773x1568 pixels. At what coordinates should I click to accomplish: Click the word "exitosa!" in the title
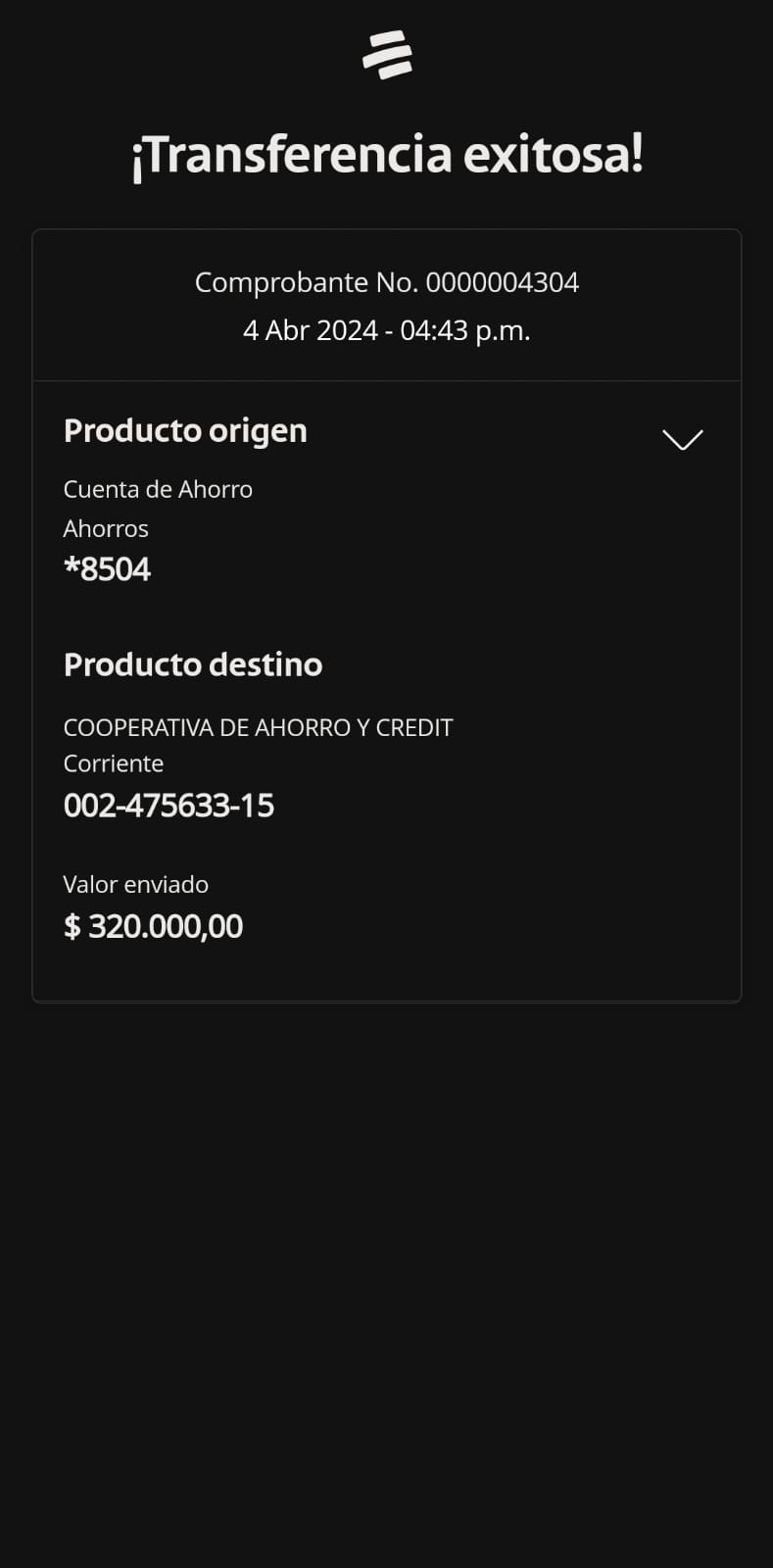553,155
